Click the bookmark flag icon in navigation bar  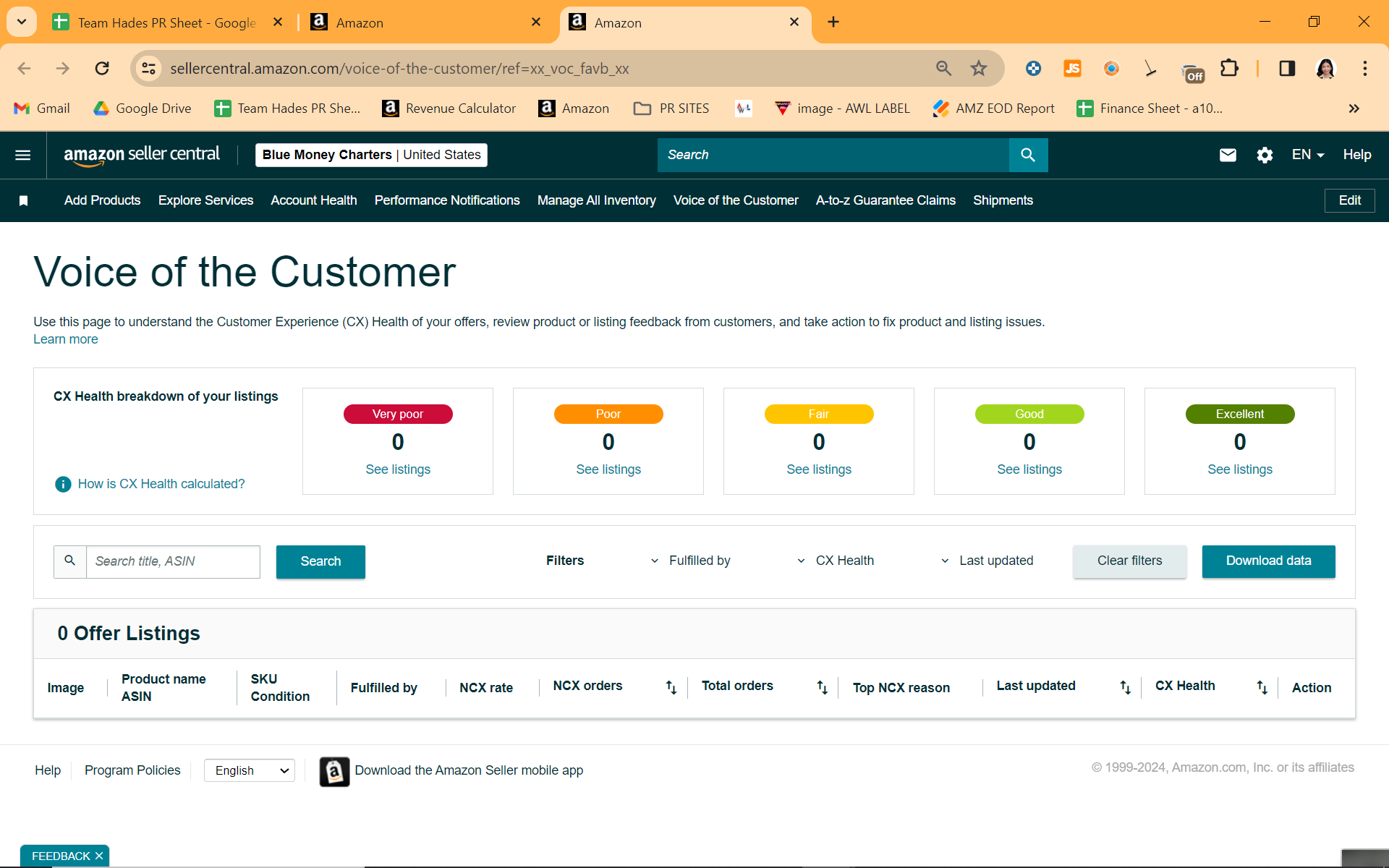(23, 200)
